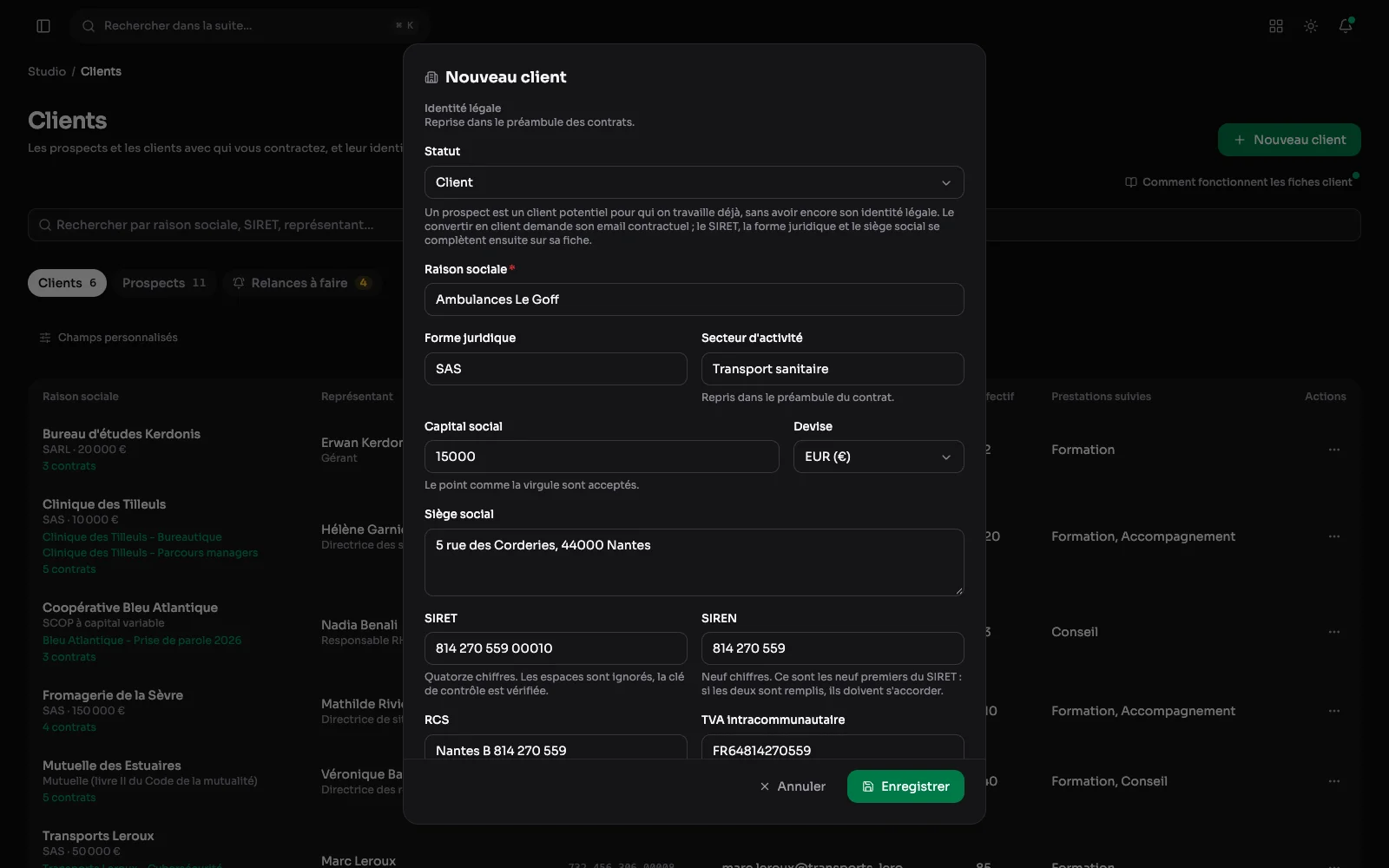Open Bleu Atlantique – Prise de parole 2026
1389x868 pixels.
click(142, 641)
